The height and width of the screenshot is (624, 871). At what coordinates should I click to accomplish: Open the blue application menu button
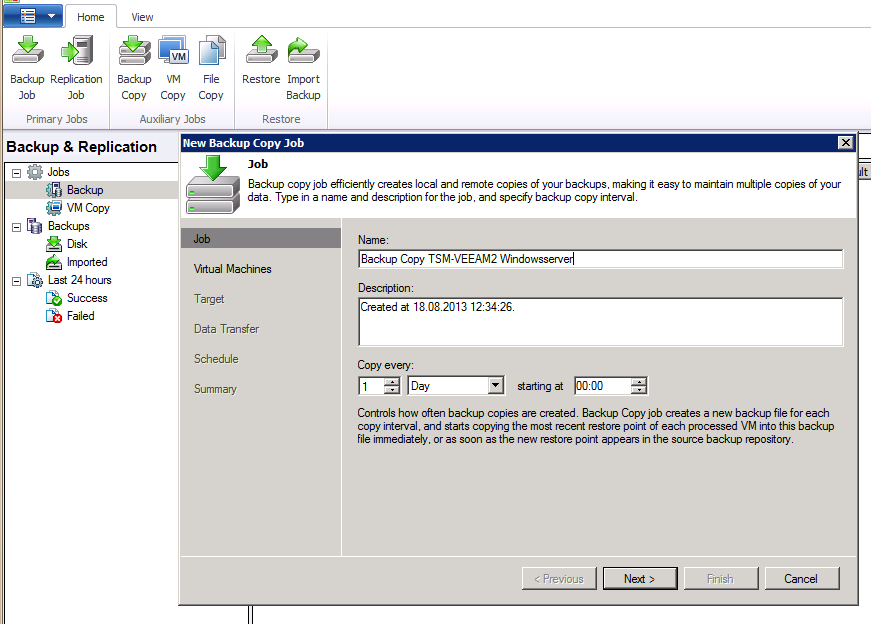pyautogui.click(x=33, y=16)
